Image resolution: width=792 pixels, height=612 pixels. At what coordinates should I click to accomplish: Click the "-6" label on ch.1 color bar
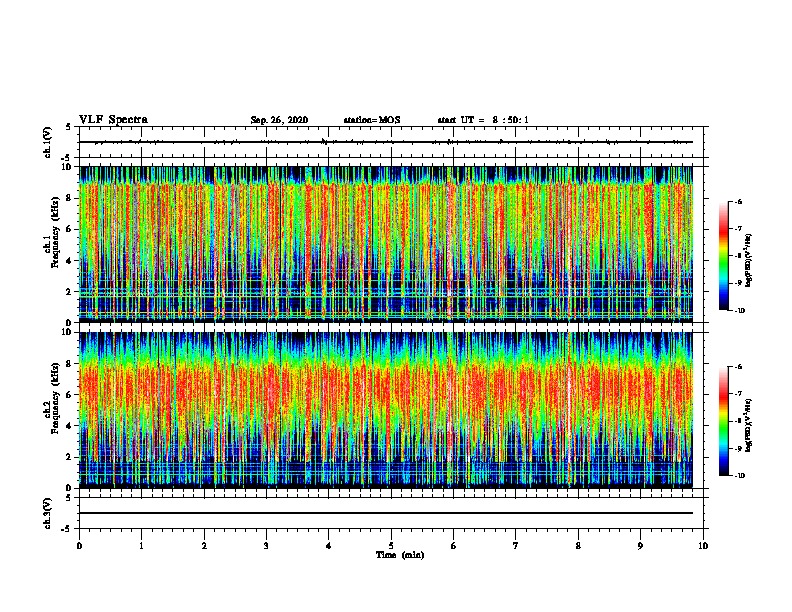[x=738, y=202]
